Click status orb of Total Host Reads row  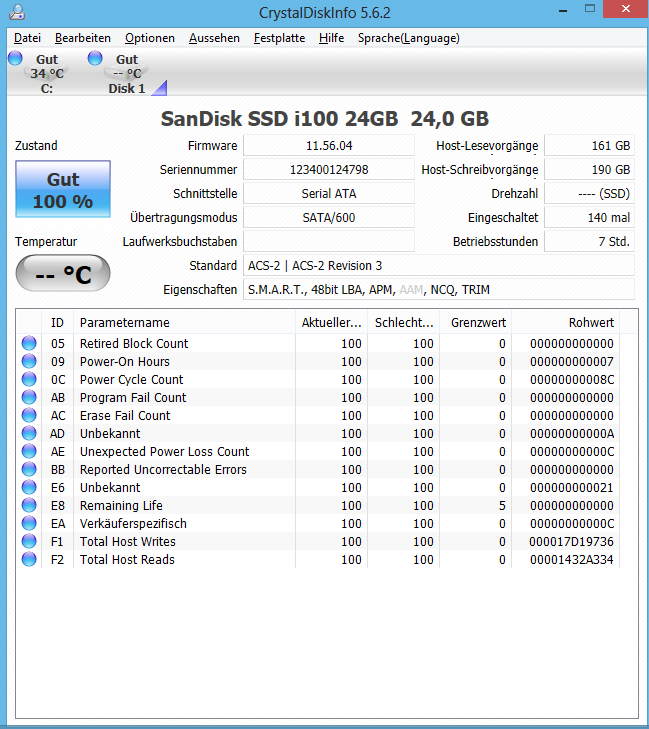[29, 559]
